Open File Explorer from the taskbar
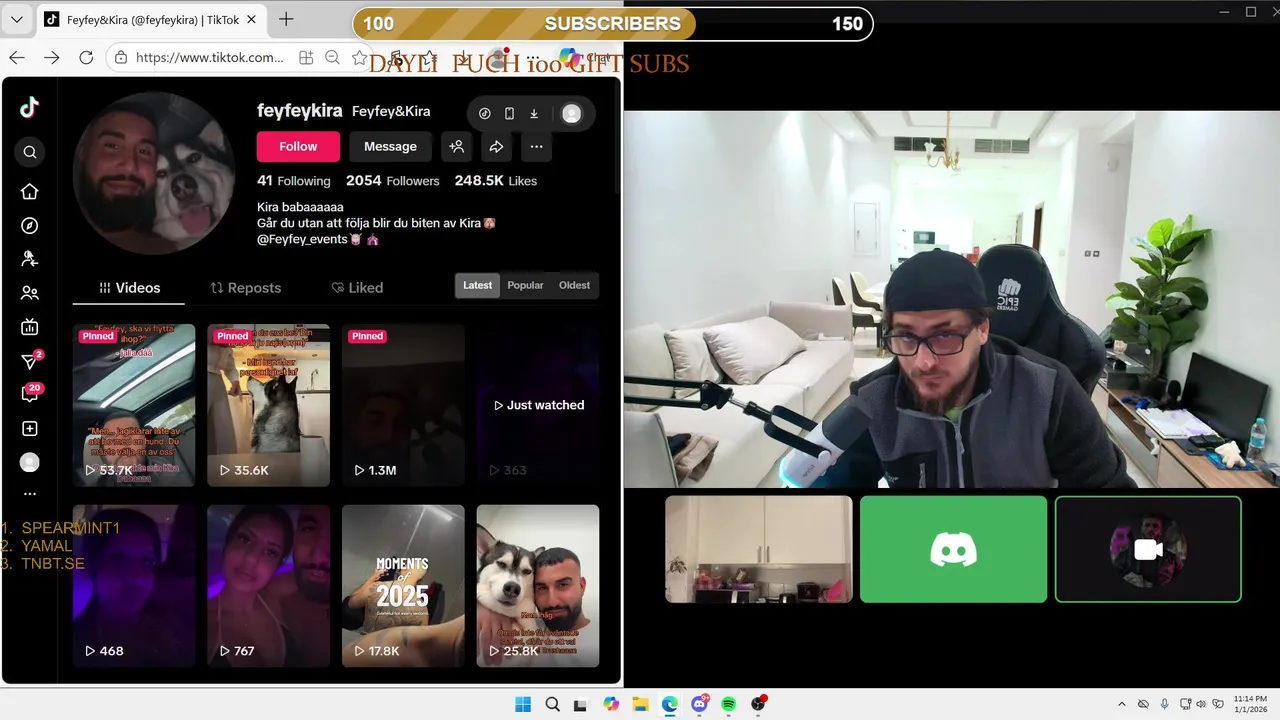1280x720 pixels. click(640, 704)
